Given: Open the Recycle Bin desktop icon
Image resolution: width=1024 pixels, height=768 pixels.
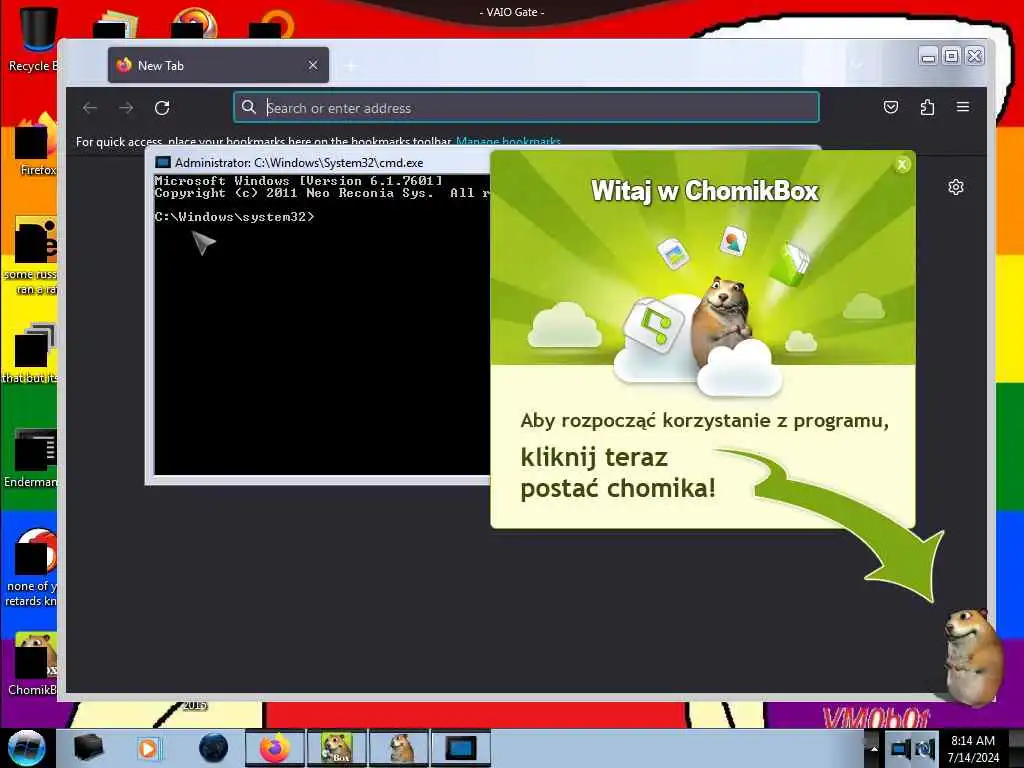Looking at the screenshot, I should 34,39.
